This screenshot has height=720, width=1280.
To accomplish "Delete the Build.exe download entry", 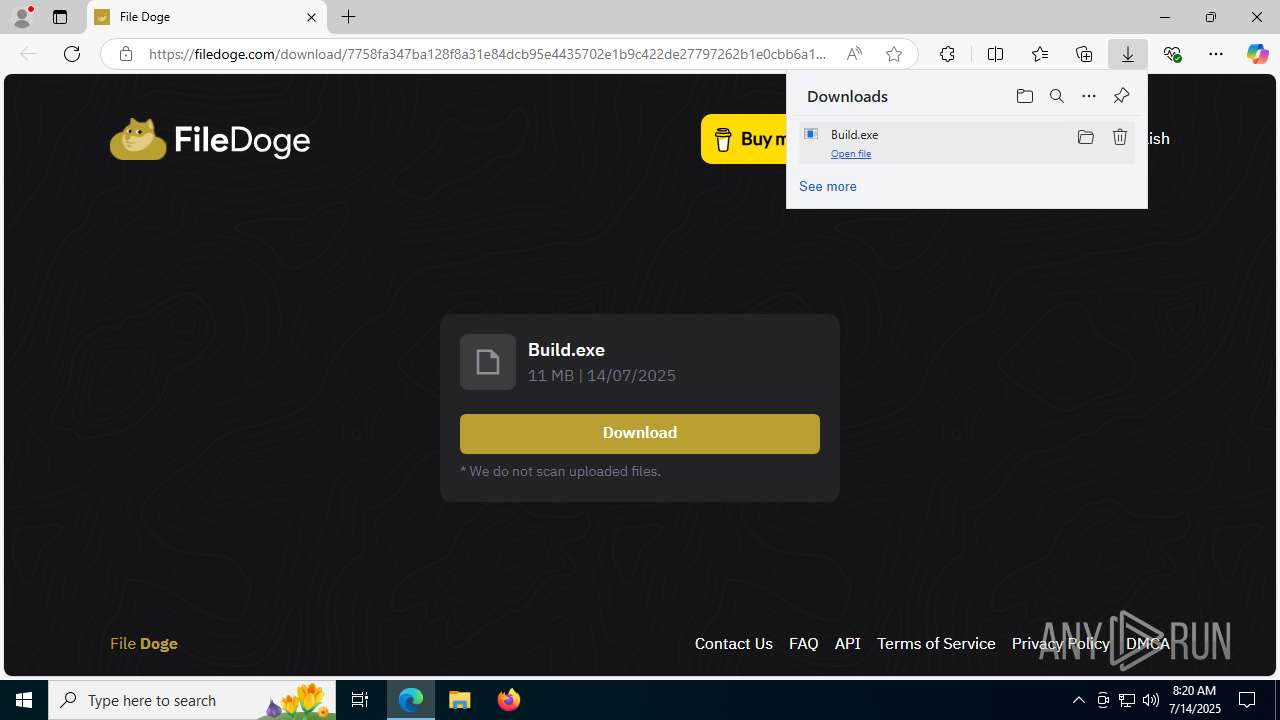I will pyautogui.click(x=1120, y=137).
